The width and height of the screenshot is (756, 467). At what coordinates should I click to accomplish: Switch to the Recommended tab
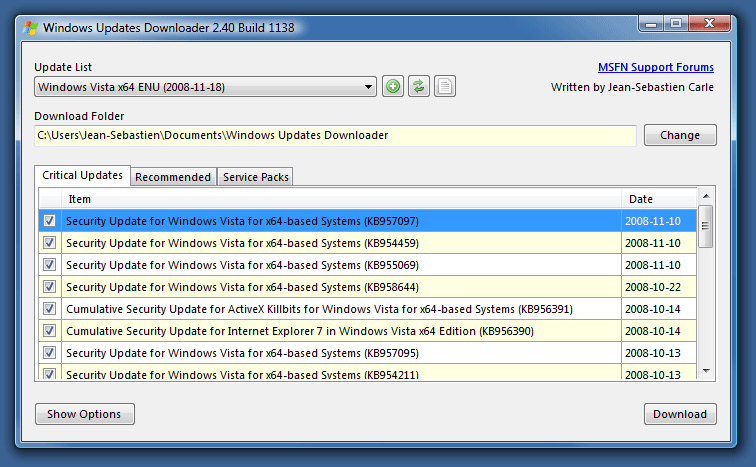(x=173, y=177)
